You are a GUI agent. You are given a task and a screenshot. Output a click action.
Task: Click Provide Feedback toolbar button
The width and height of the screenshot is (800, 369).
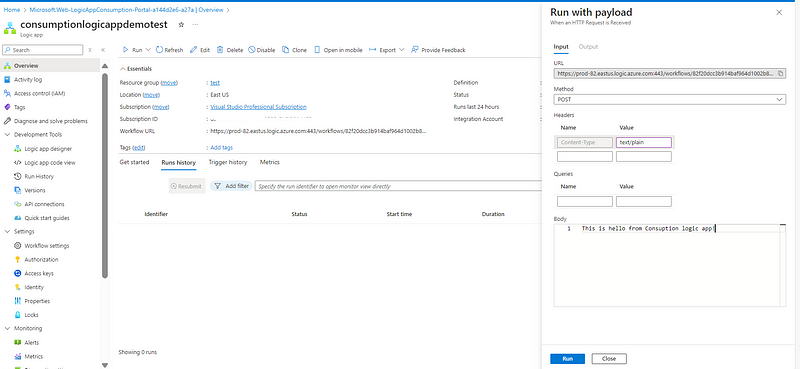point(438,50)
